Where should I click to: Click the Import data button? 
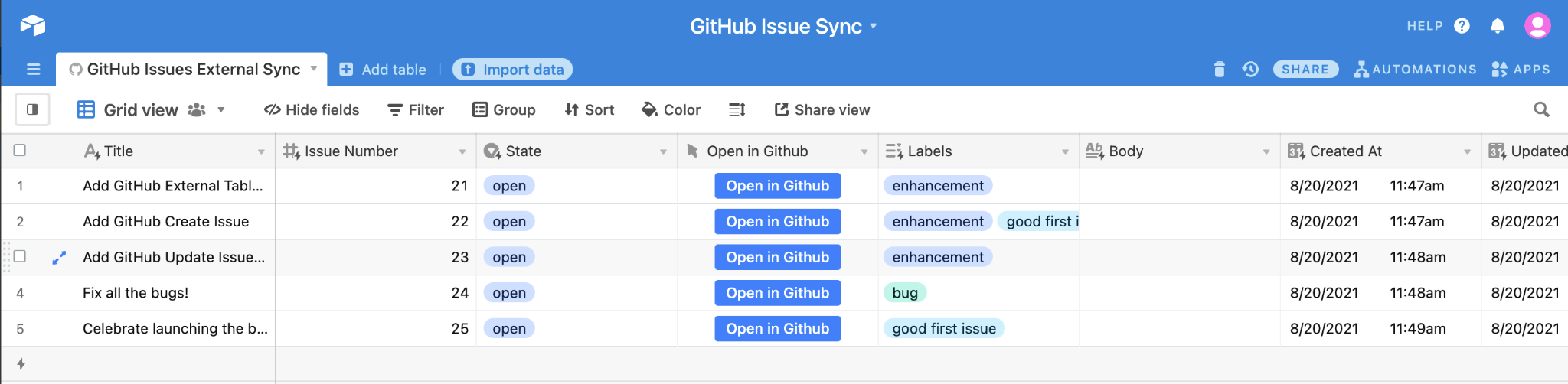click(513, 70)
